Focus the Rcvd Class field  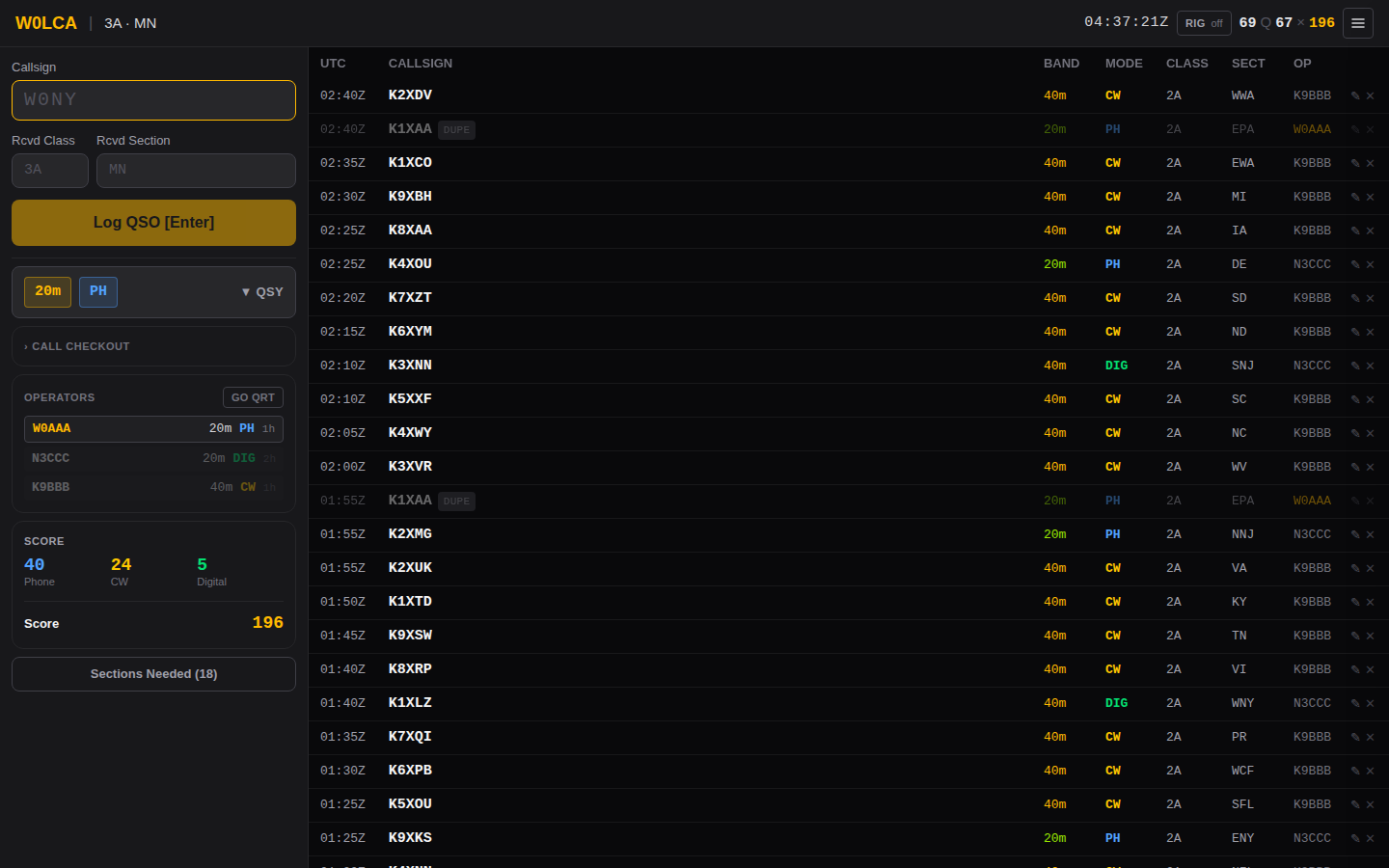[50, 171]
